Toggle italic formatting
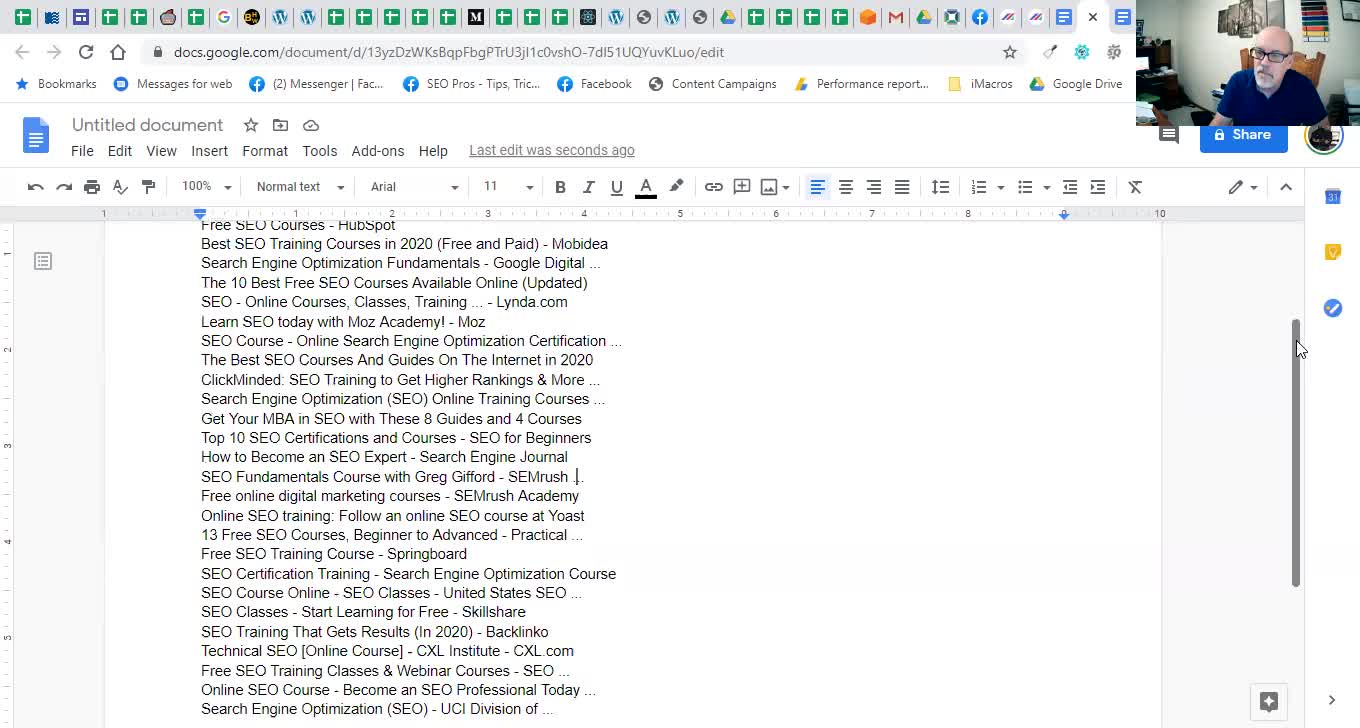Viewport: 1360px width, 728px height. coord(588,187)
